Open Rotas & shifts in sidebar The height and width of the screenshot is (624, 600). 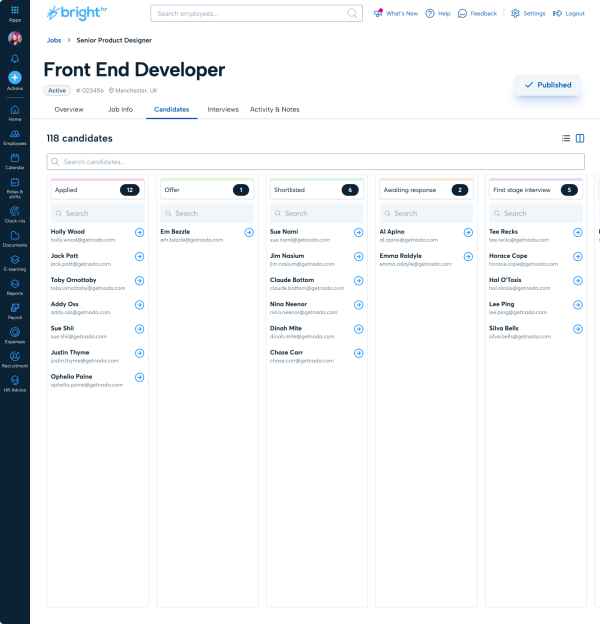pos(15,188)
